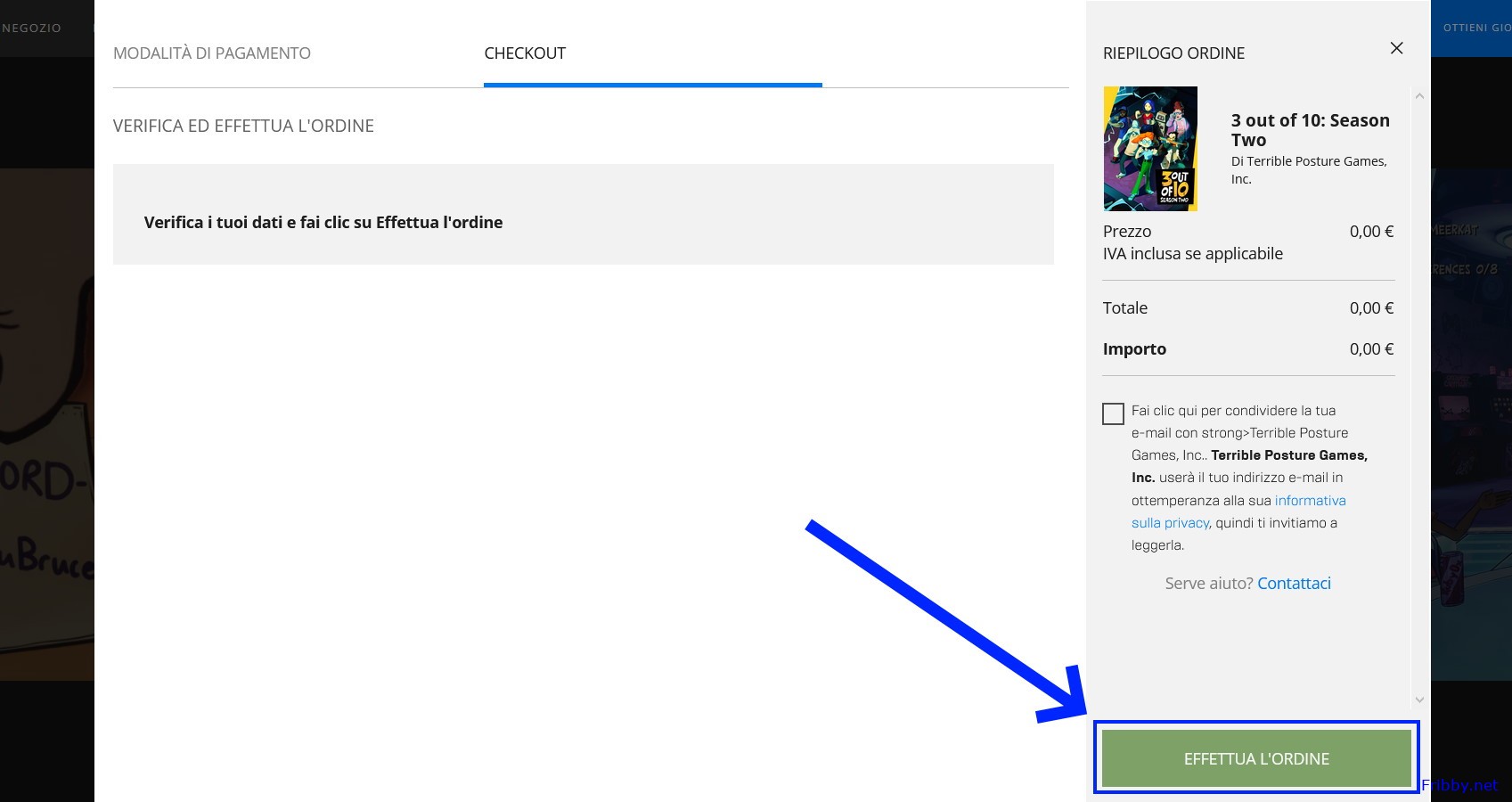Click the Totale row label
The width and height of the screenshot is (1512, 802).
point(1125,308)
